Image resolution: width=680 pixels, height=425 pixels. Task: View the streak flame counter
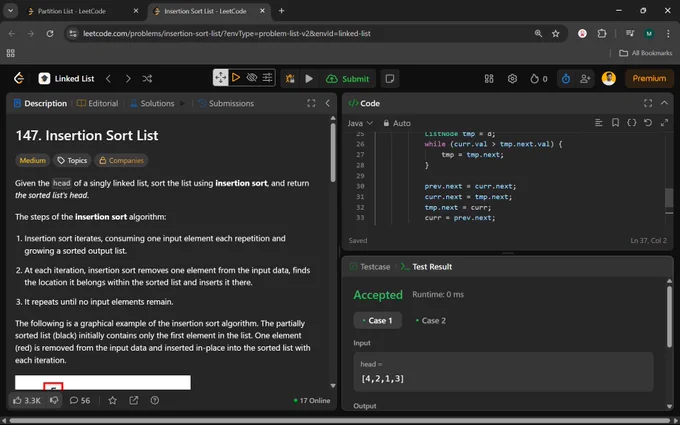click(x=539, y=78)
